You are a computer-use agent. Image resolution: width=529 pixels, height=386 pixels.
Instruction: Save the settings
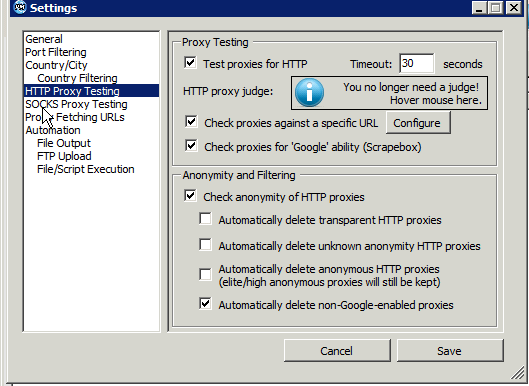click(450, 351)
